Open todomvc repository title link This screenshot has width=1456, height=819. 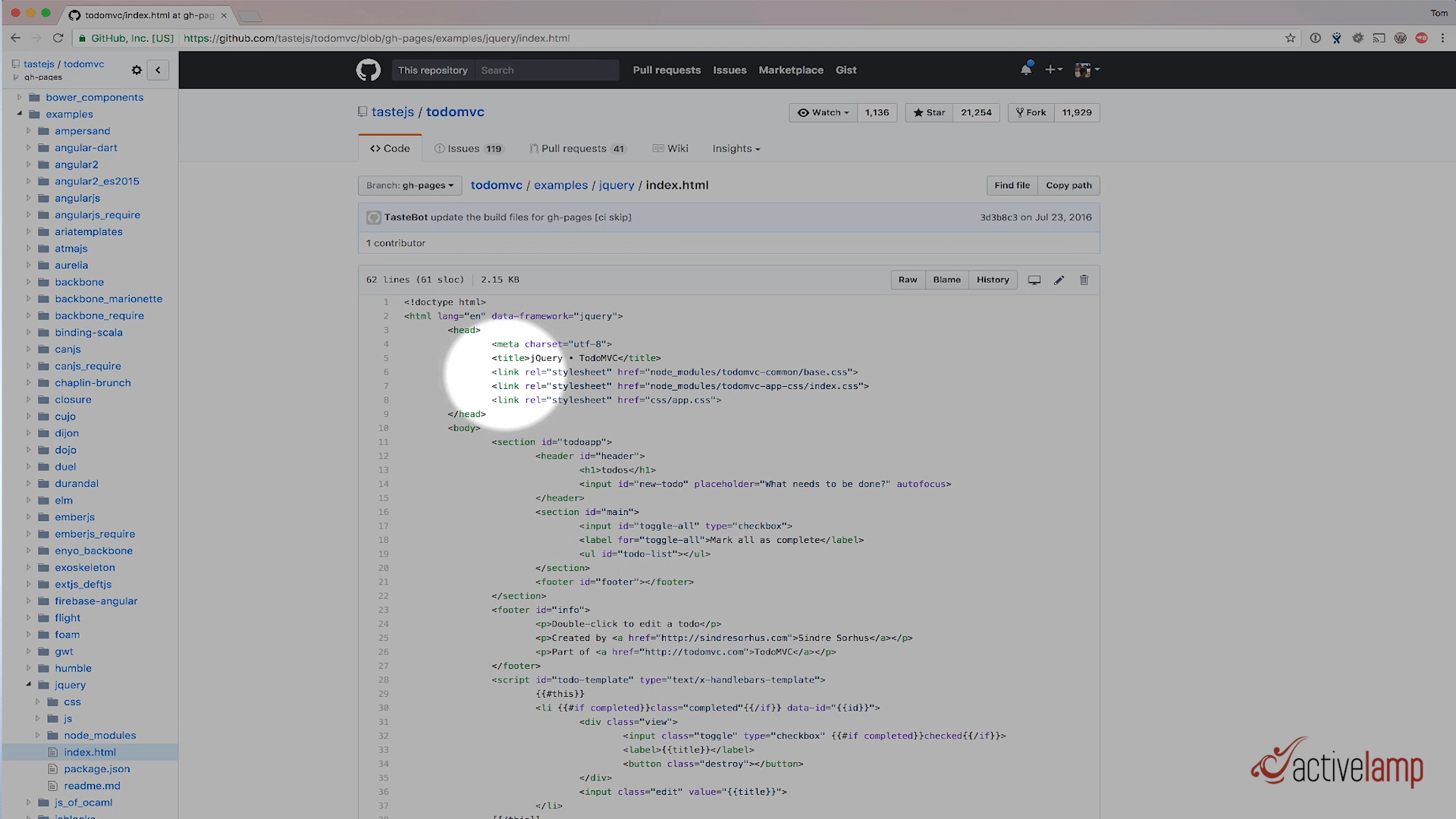click(455, 112)
